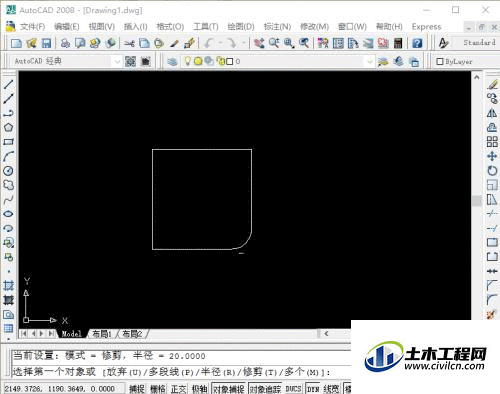Switch to the 布局2 layout tab
500x394 pixels.
[132, 334]
